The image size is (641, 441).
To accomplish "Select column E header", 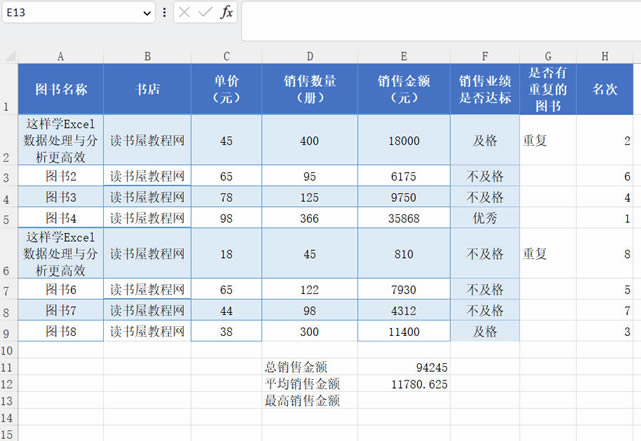I will 403,56.
